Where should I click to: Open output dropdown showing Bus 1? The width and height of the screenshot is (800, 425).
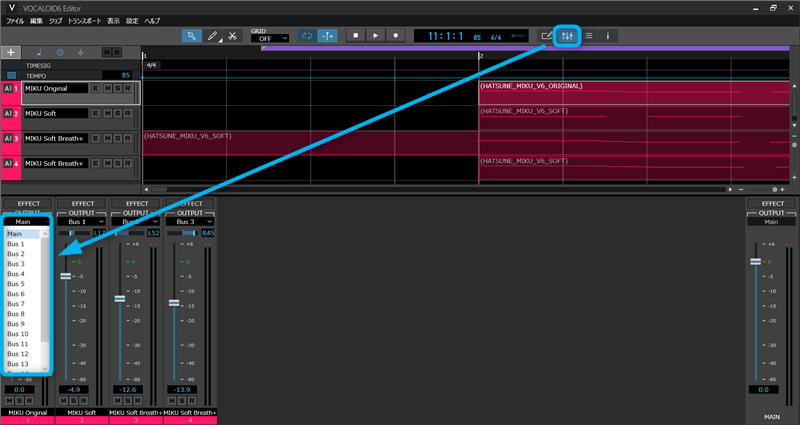click(x=82, y=221)
